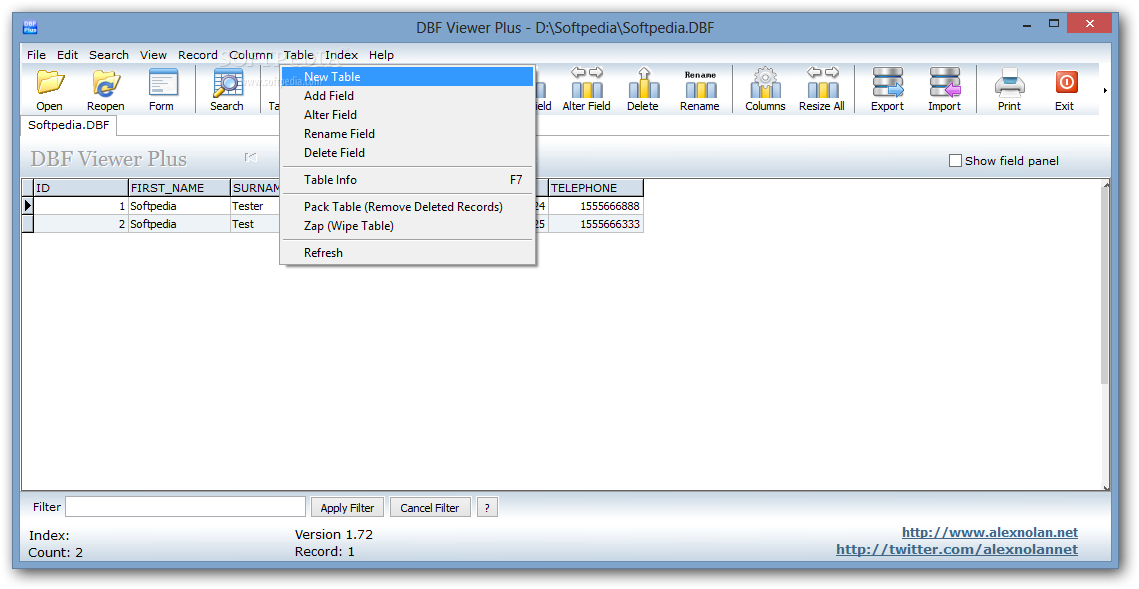1139x589 pixels.
Task: Select the cell containing Test in row 2
Action: click(256, 224)
